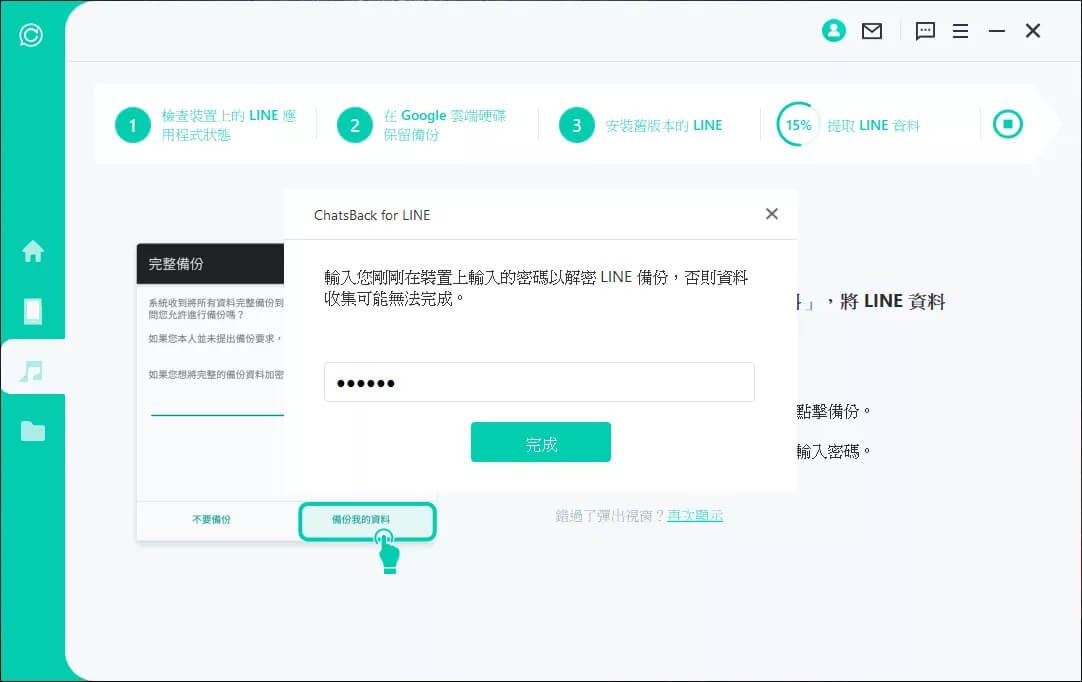The height and width of the screenshot is (682, 1082).
Task: Open the Home icon in sidebar
Action: coord(32,251)
